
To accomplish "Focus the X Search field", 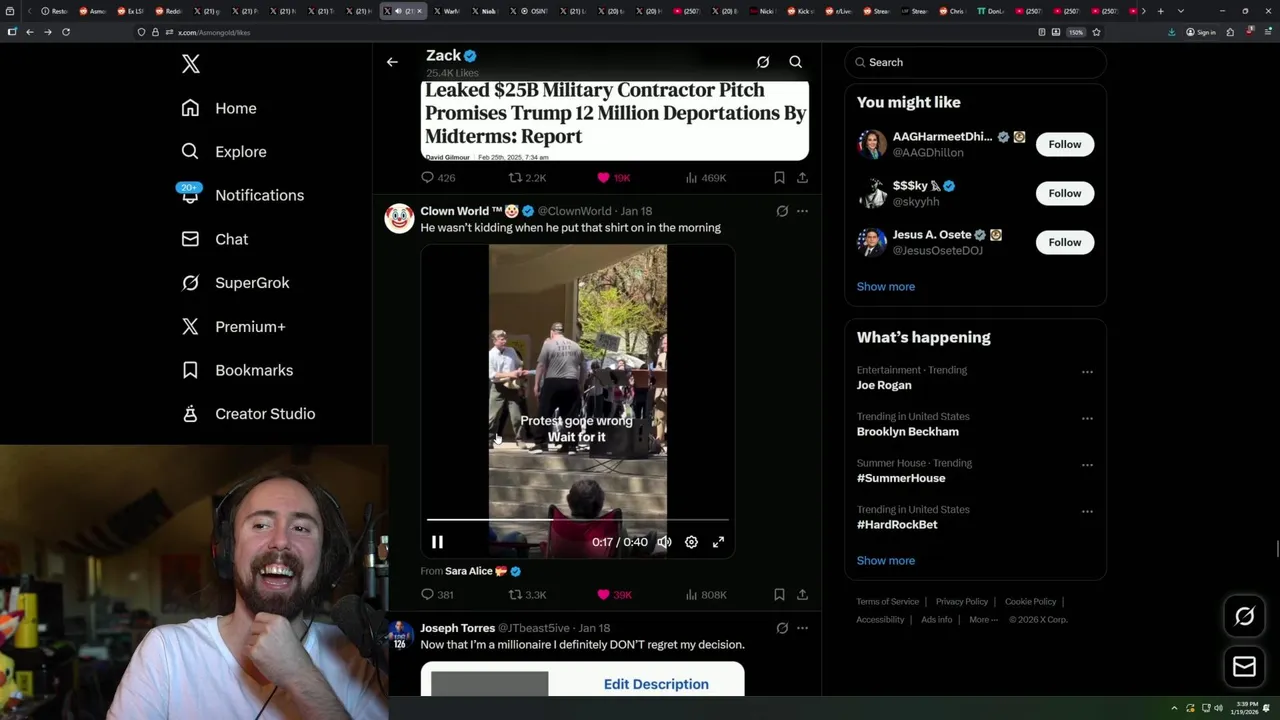I will click(x=975, y=62).
